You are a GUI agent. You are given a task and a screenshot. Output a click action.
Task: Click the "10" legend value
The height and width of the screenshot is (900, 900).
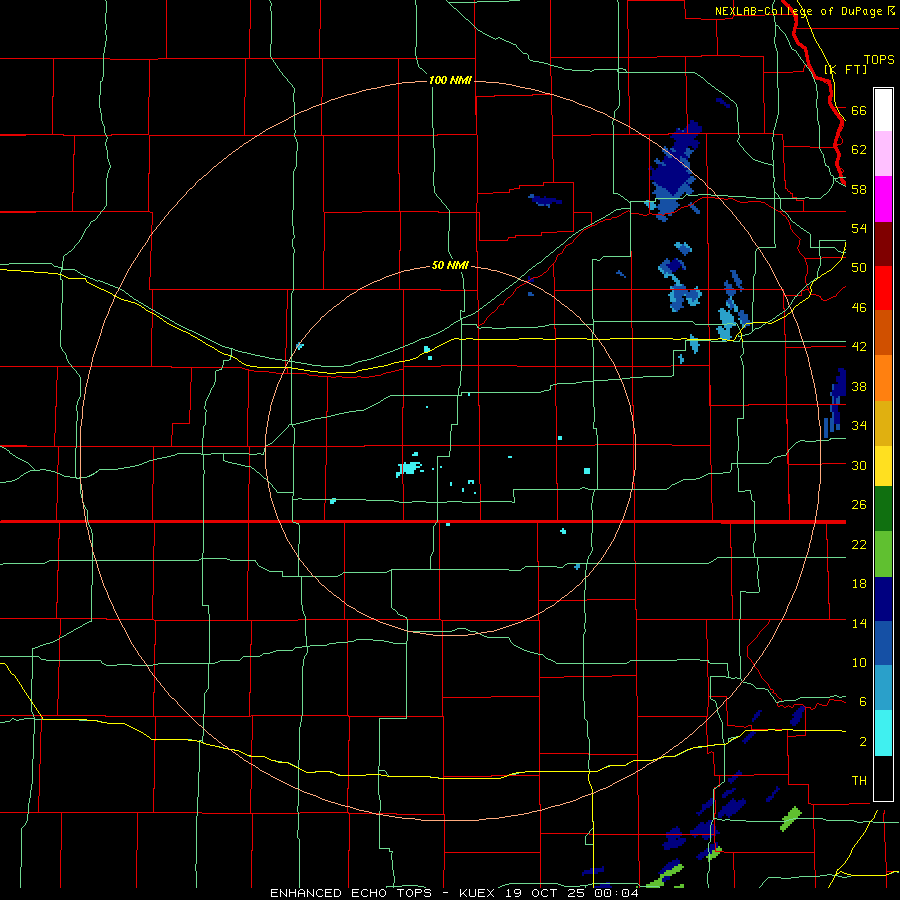pos(859,662)
